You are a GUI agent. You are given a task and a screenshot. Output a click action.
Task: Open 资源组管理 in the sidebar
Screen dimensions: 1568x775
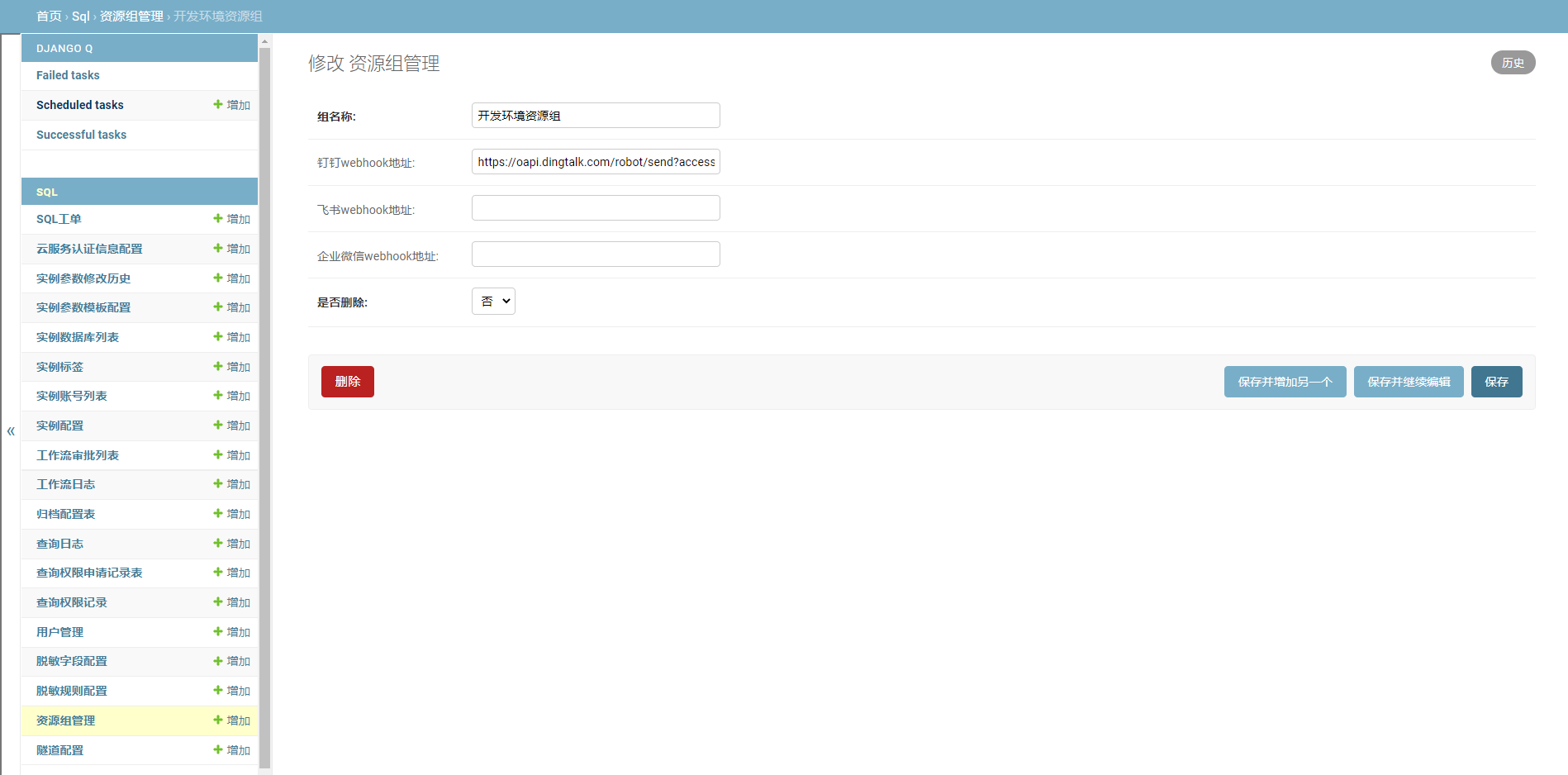pyautogui.click(x=66, y=720)
